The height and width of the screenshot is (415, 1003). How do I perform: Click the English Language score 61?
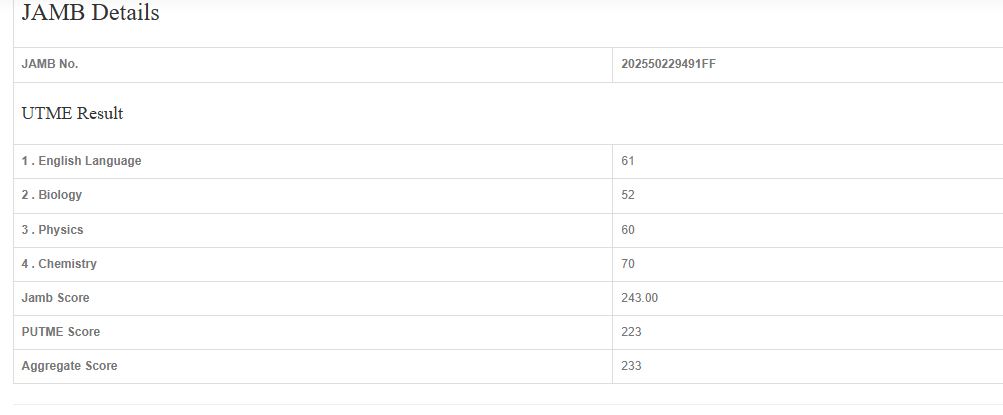pyautogui.click(x=628, y=161)
